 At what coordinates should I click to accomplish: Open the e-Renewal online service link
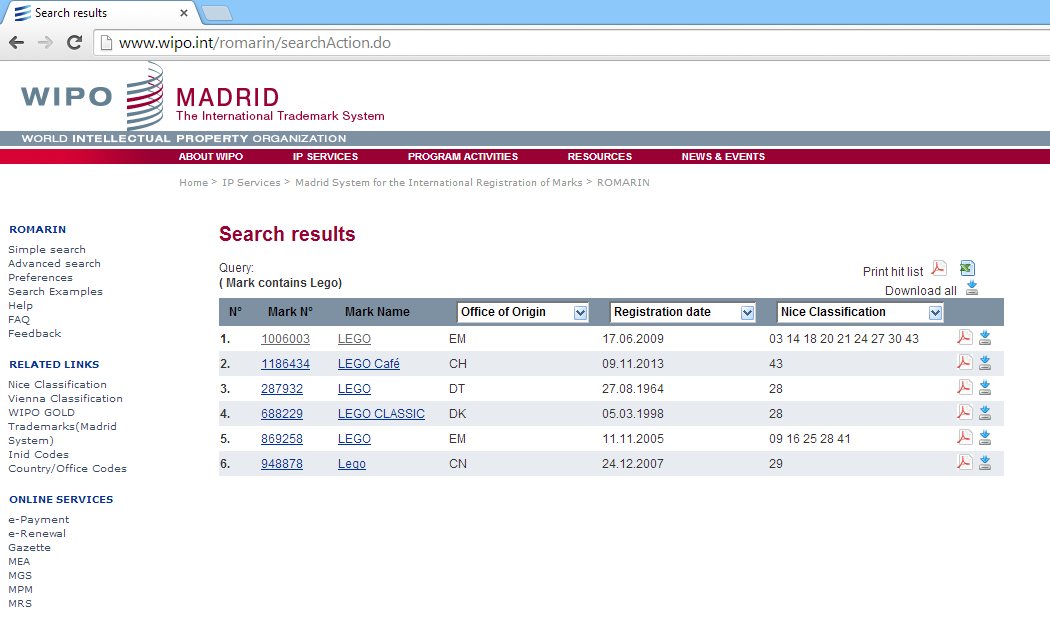coord(37,534)
